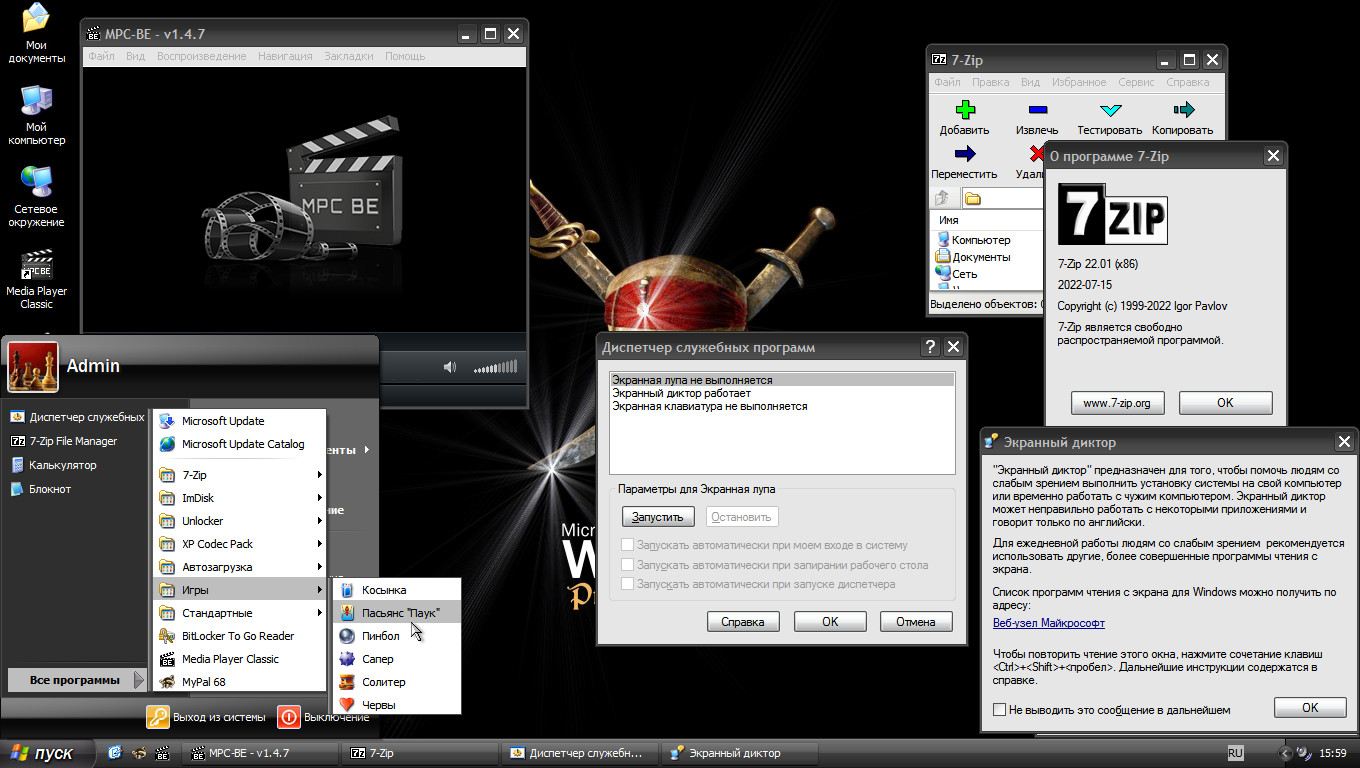Viewport: 1360px width, 768px height.
Task: Expand the XP Codec Pack submenu
Action: click(x=241, y=544)
